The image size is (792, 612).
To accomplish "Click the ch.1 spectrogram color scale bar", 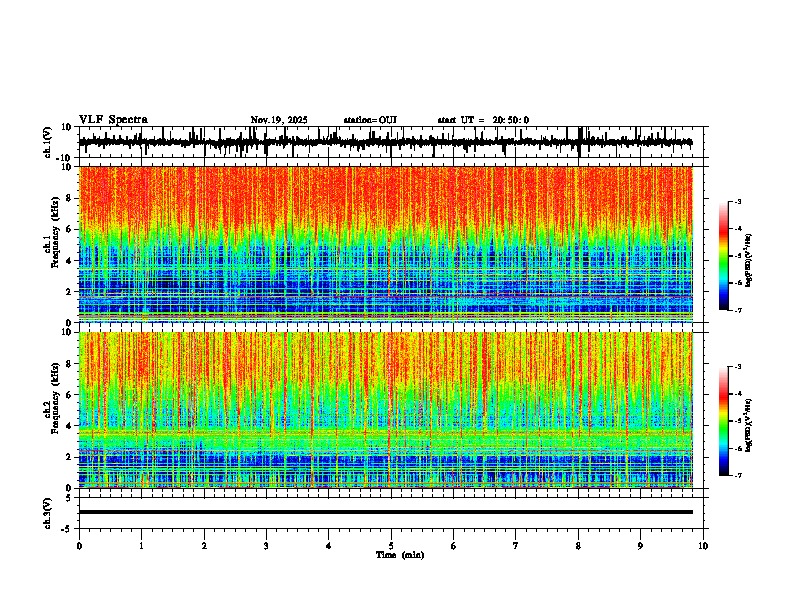I will (x=724, y=256).
